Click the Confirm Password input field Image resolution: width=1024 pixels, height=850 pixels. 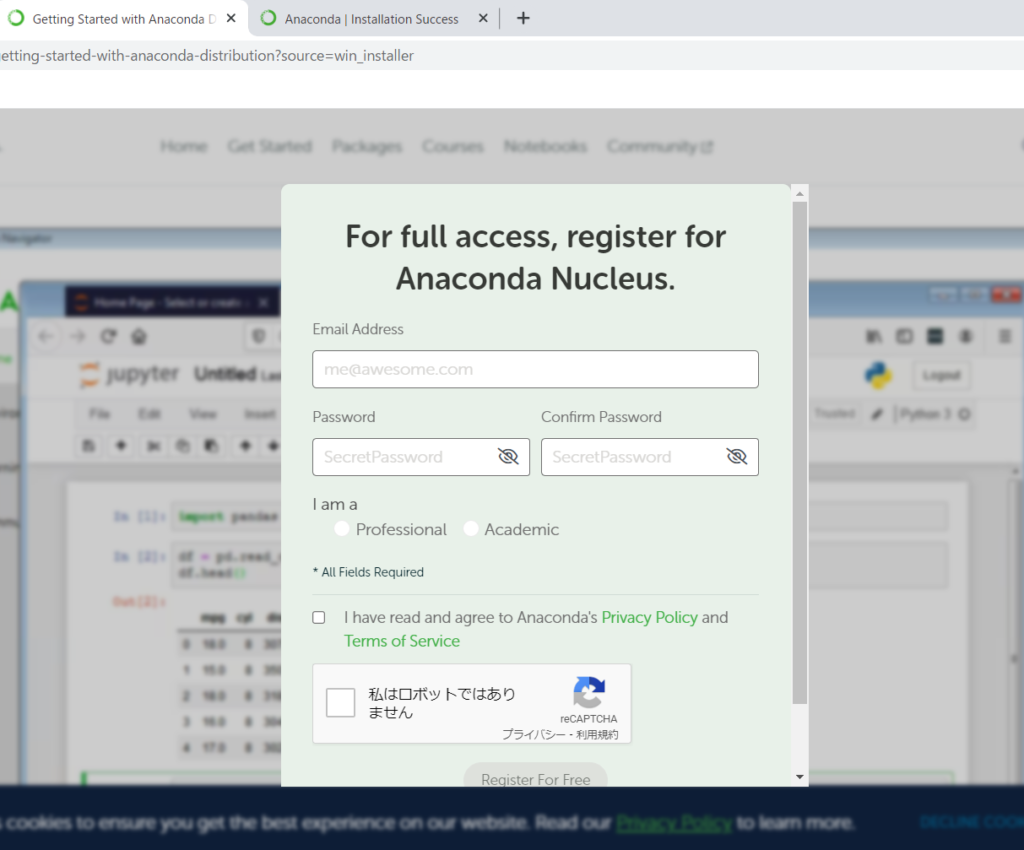tap(650, 457)
